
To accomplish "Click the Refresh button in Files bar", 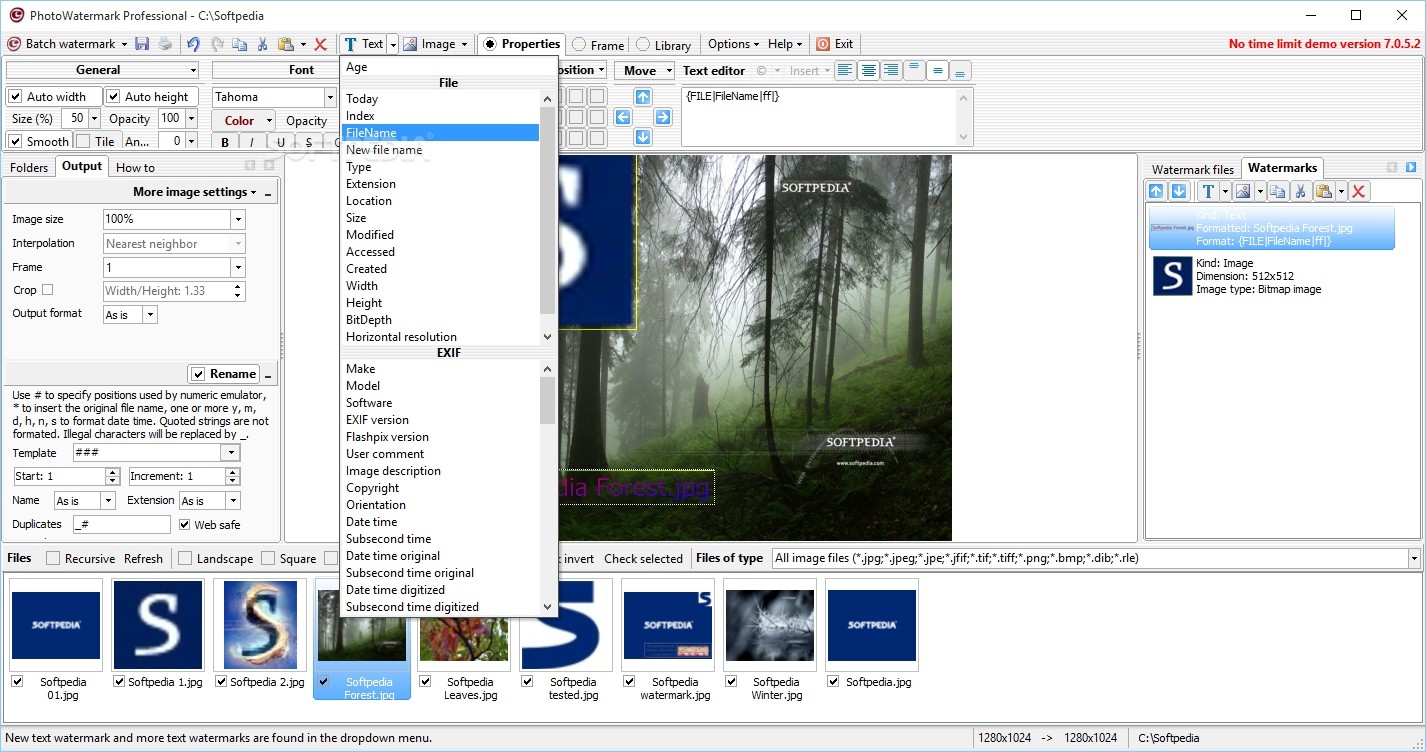I will 143,559.
